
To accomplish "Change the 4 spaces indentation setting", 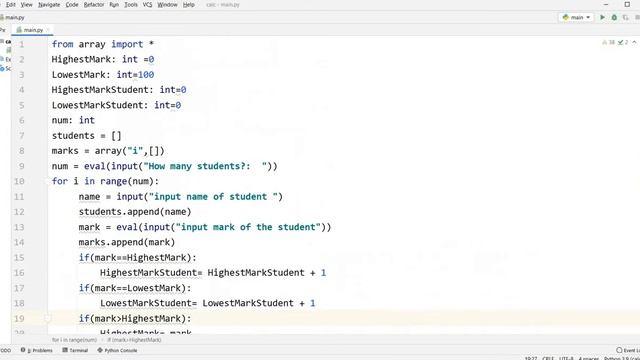I will (588, 358).
